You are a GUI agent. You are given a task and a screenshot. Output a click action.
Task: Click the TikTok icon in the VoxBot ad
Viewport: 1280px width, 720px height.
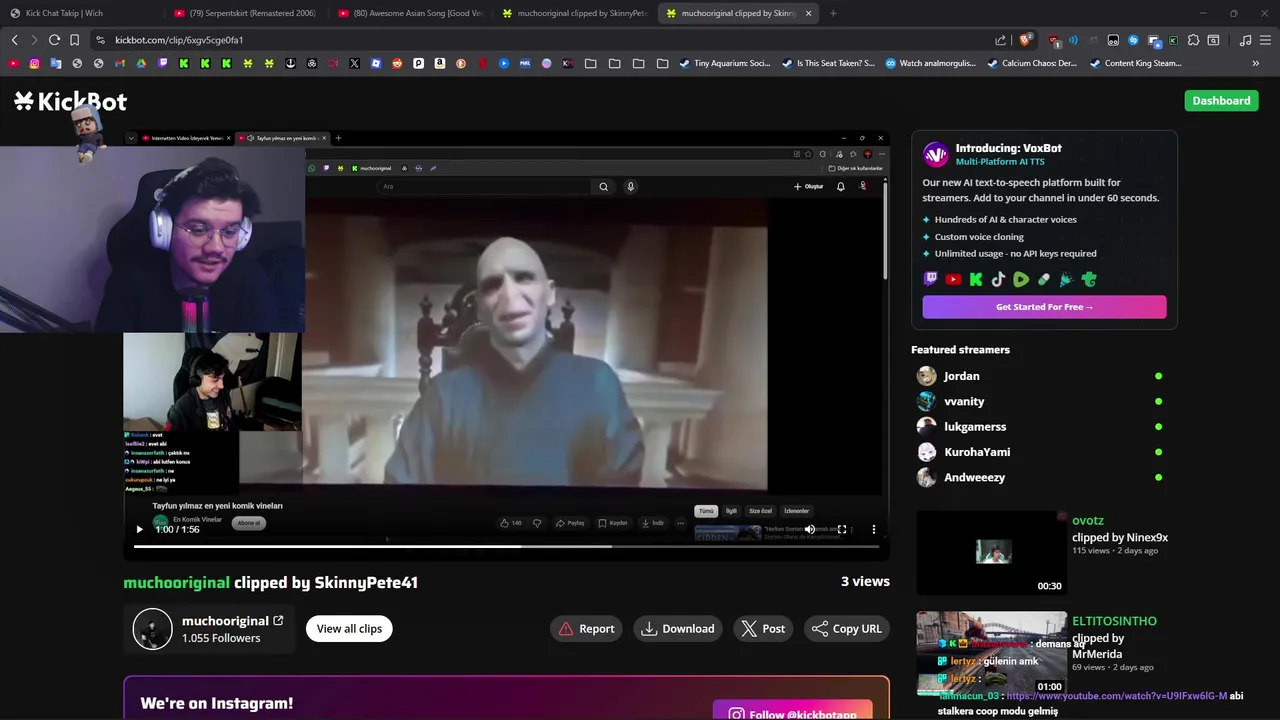click(x=998, y=280)
